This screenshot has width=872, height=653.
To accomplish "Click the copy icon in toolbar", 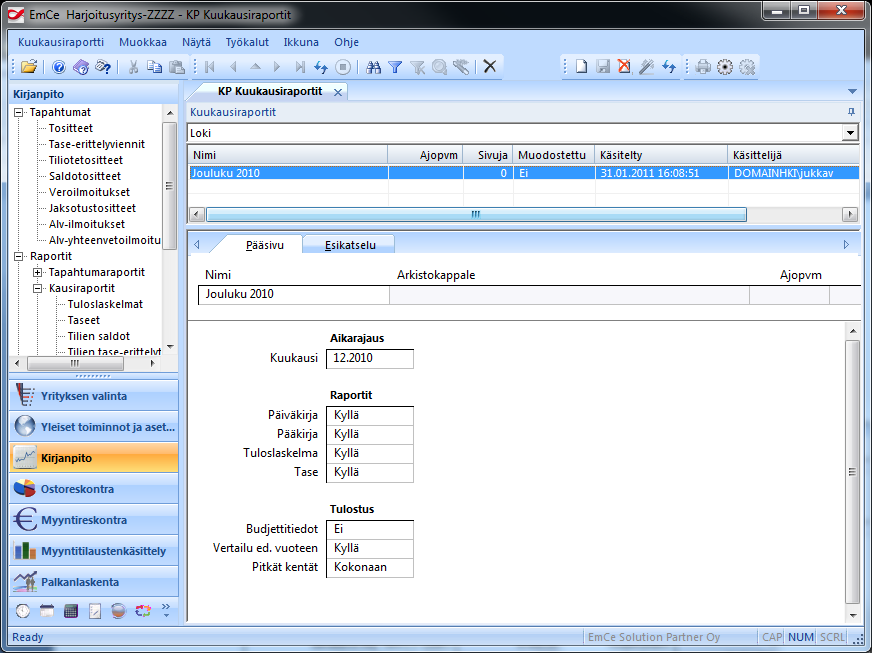I will (154, 67).
